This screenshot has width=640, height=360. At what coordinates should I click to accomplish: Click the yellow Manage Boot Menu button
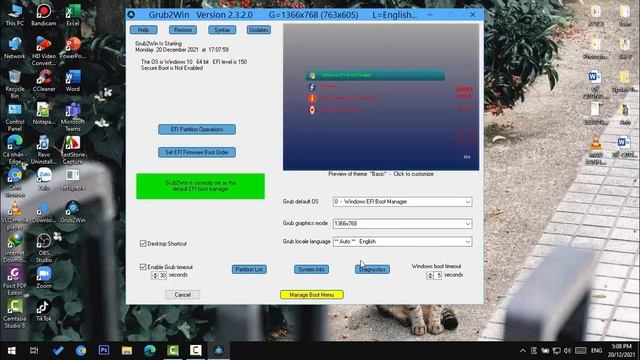tap(312, 295)
